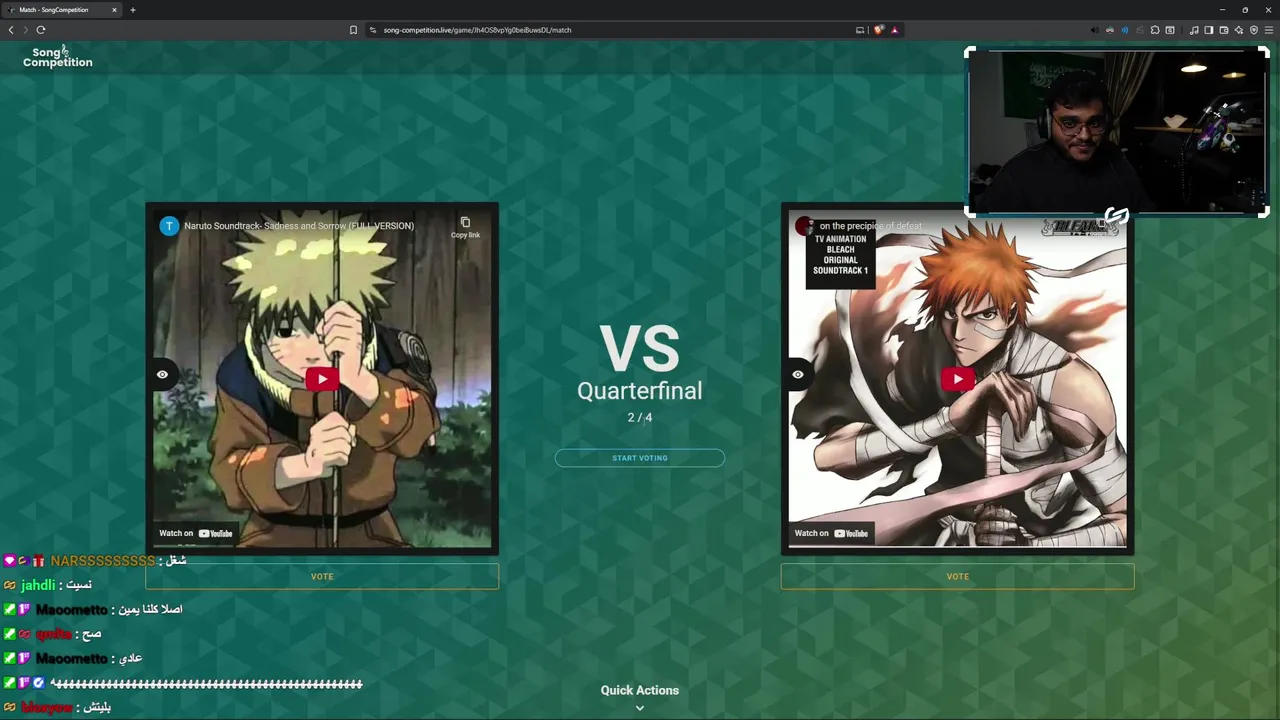This screenshot has height=720, width=1280.
Task: Open the Leo AI sparkle icon
Action: point(1239,30)
